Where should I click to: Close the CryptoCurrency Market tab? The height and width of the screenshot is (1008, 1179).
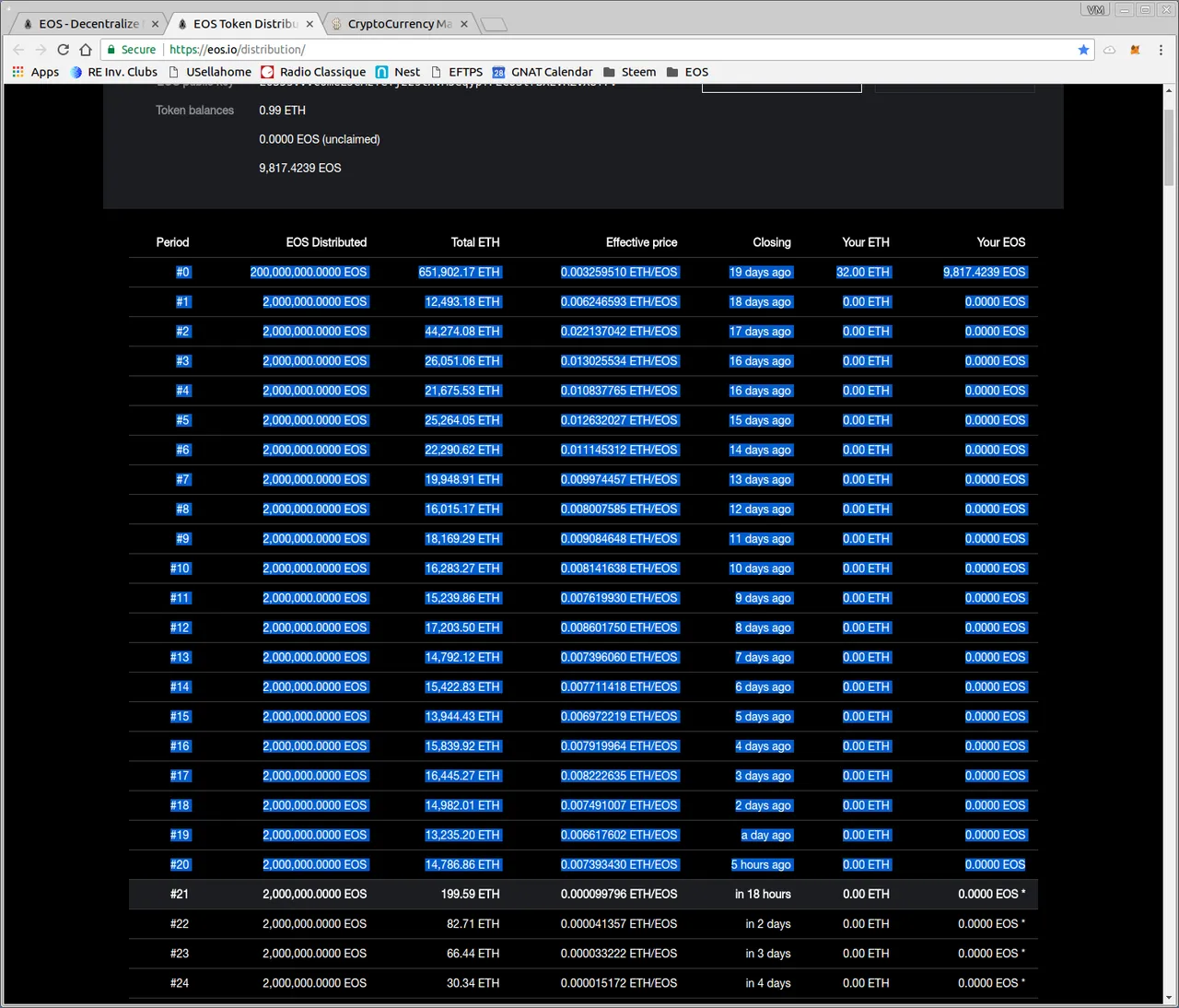[x=464, y=24]
